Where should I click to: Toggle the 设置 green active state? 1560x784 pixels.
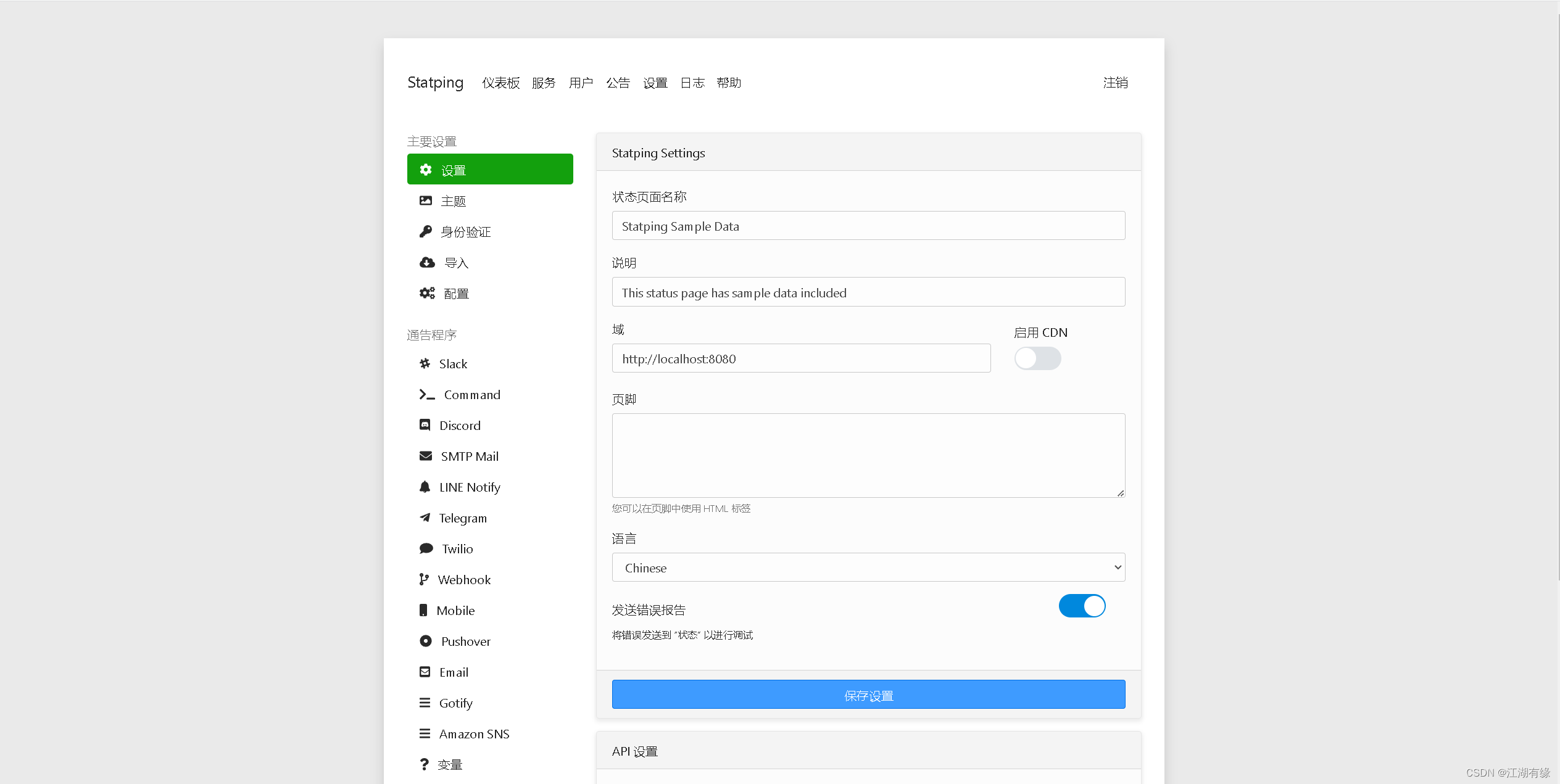(x=490, y=169)
